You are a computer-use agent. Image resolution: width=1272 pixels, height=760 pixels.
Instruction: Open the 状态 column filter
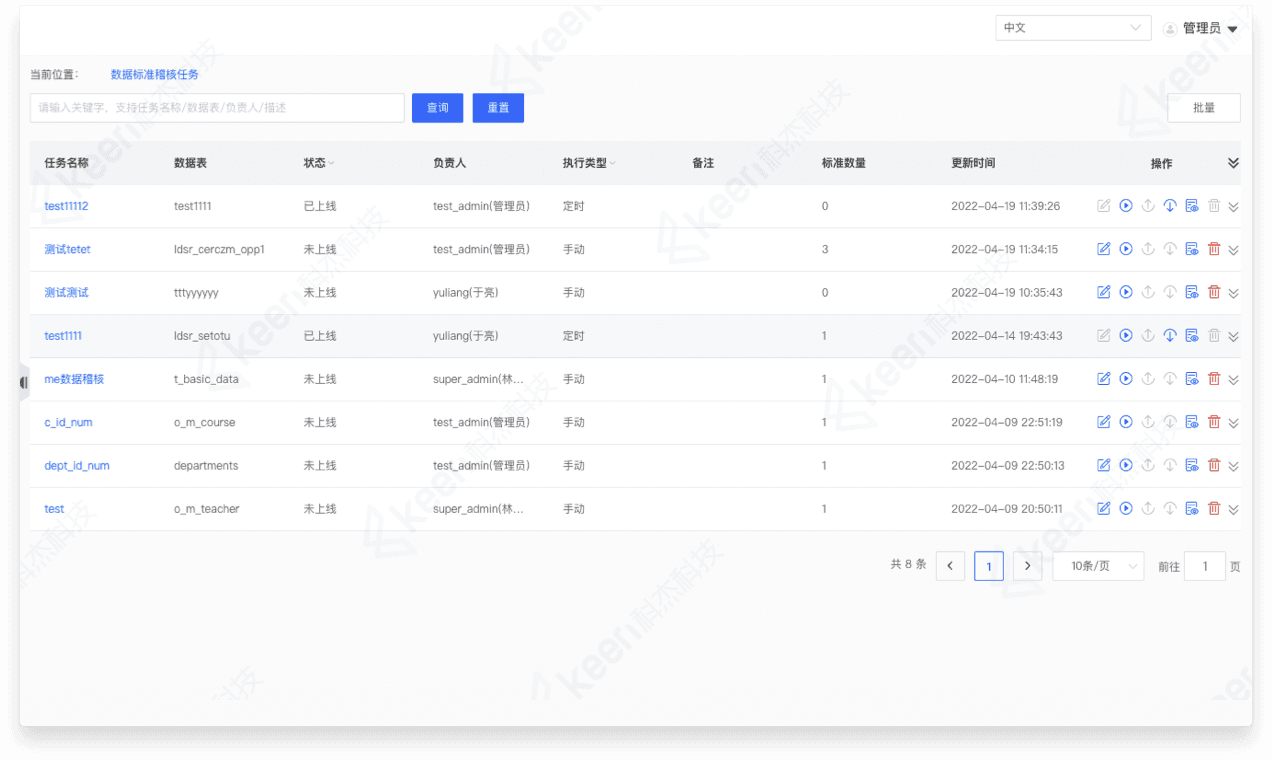coord(332,164)
